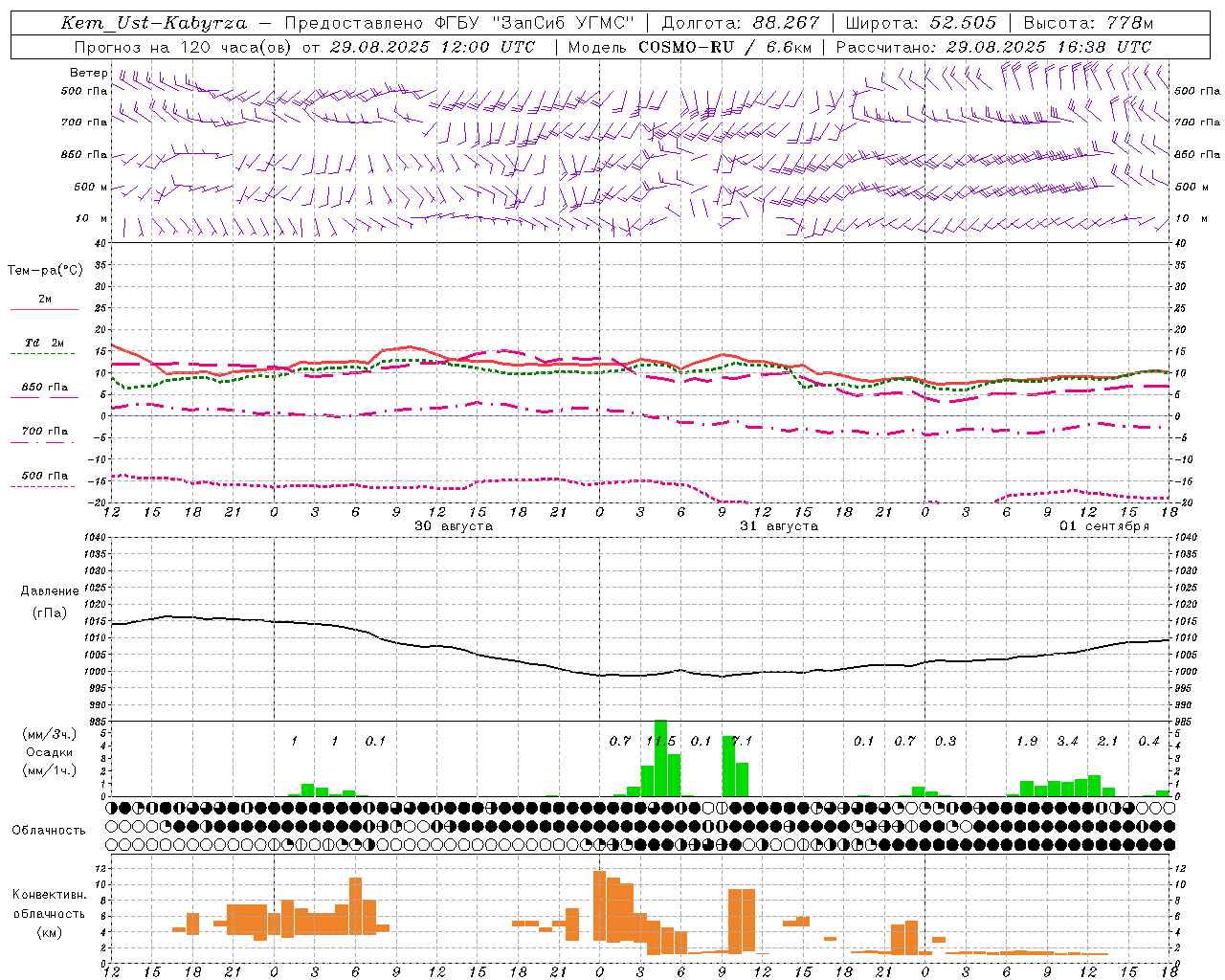Viewport: 1225px width, 980px height.
Task: Select the 7.1 precipitation amount value
Action: coord(742,742)
